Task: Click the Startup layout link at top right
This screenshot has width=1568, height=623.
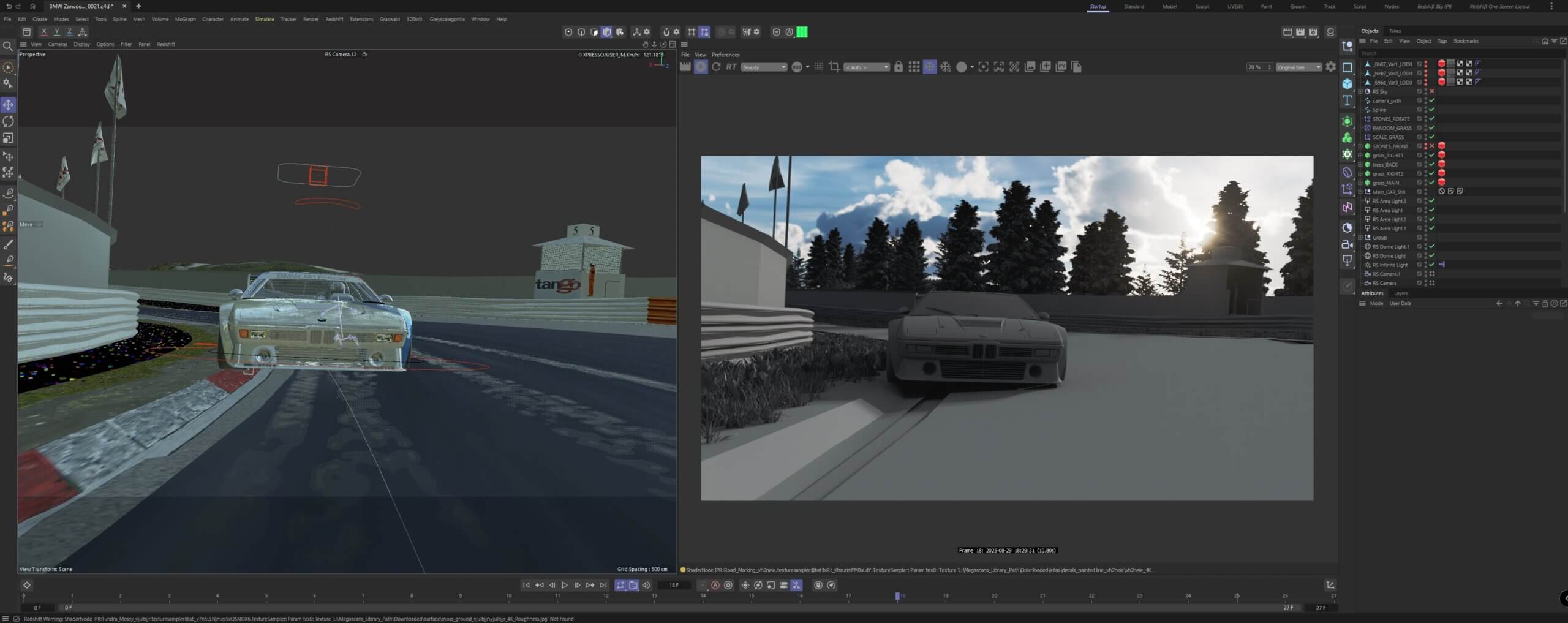Action: point(1098,6)
